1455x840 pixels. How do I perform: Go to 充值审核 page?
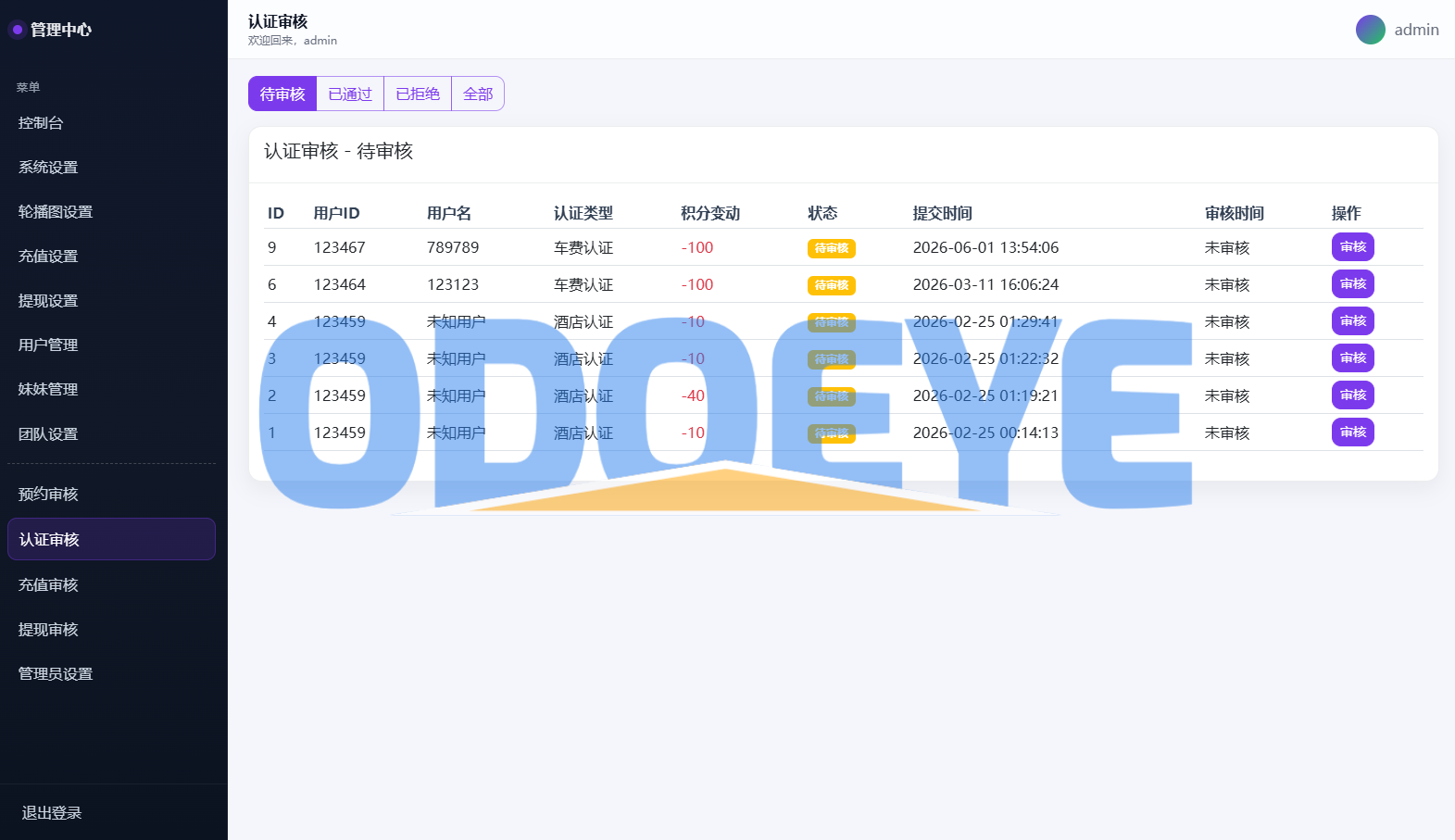[x=111, y=585]
